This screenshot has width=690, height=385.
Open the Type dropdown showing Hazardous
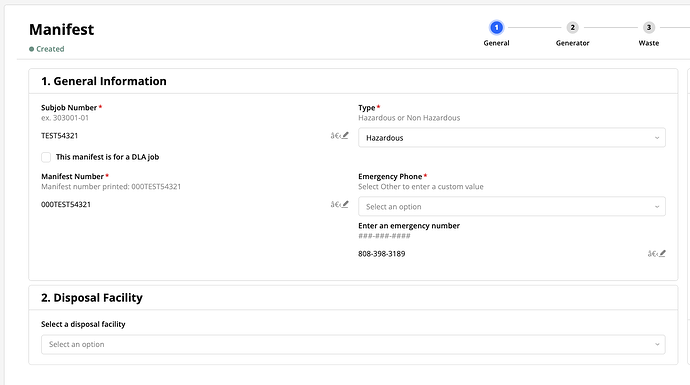point(512,138)
